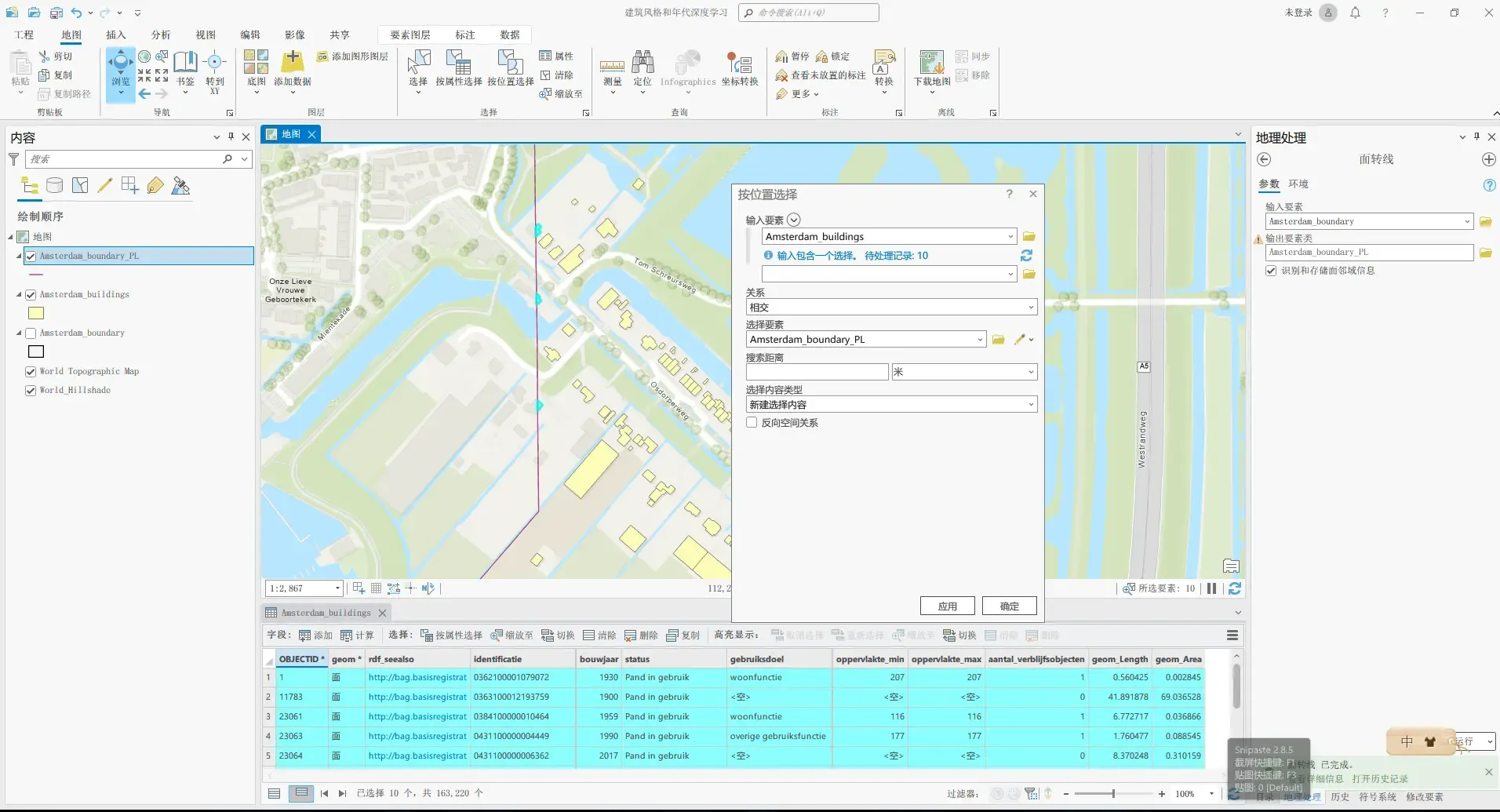Open the Insert (插入) ribbon tab
Screen dimensions: 1500x812
pyautogui.click(x=116, y=35)
